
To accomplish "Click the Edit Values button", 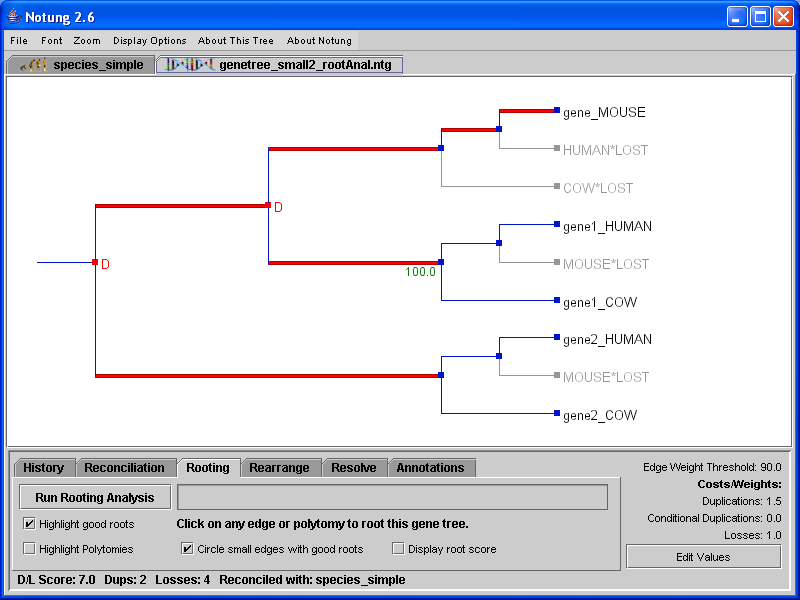I will point(703,557).
